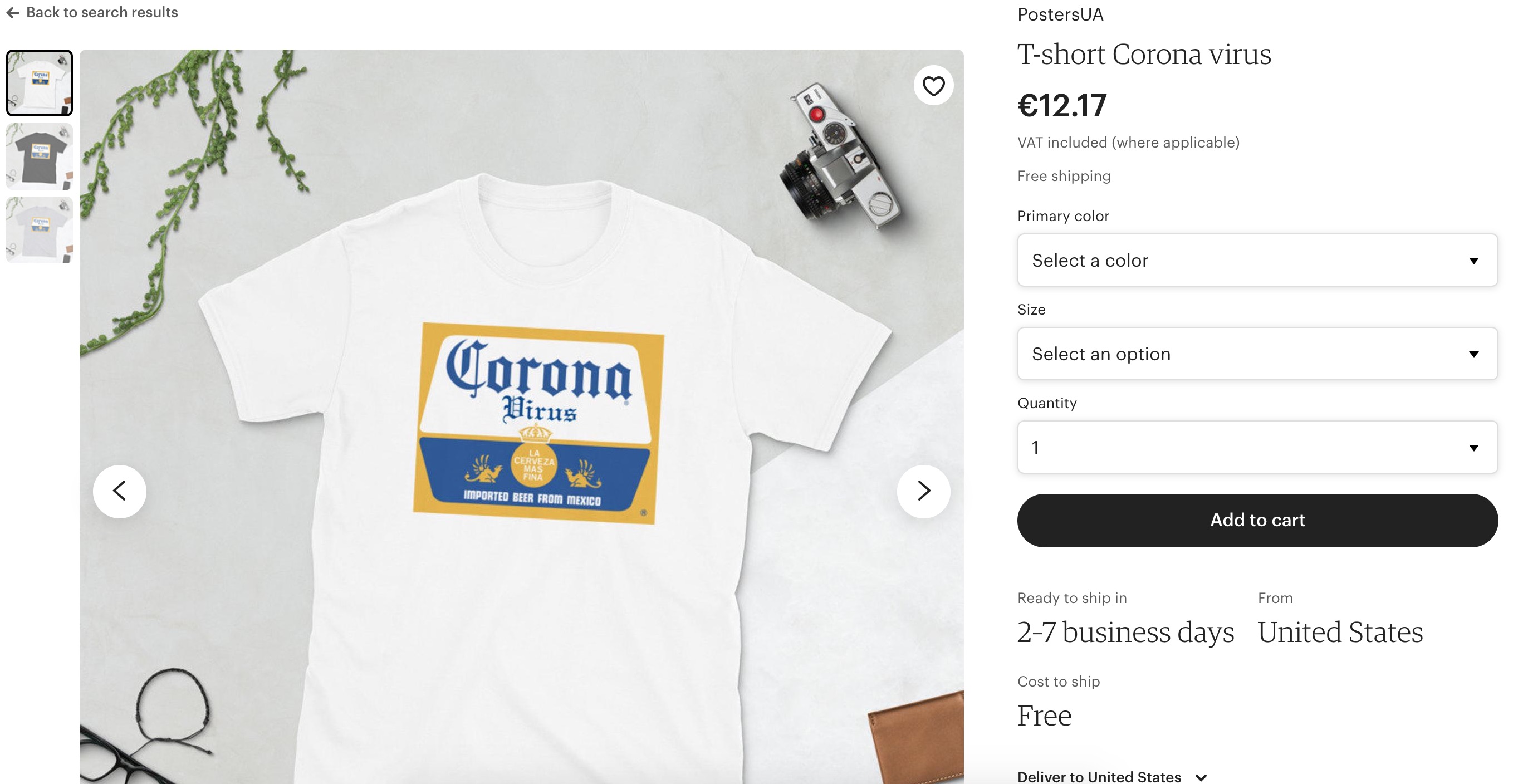The image size is (1523, 784).
Task: Click the back arrow beside search results
Action: (x=13, y=12)
